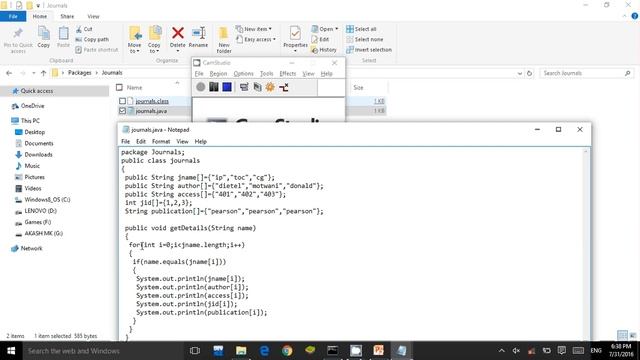Click Packages in breadcrumb path
The height and width of the screenshot is (360, 640).
[80, 73]
